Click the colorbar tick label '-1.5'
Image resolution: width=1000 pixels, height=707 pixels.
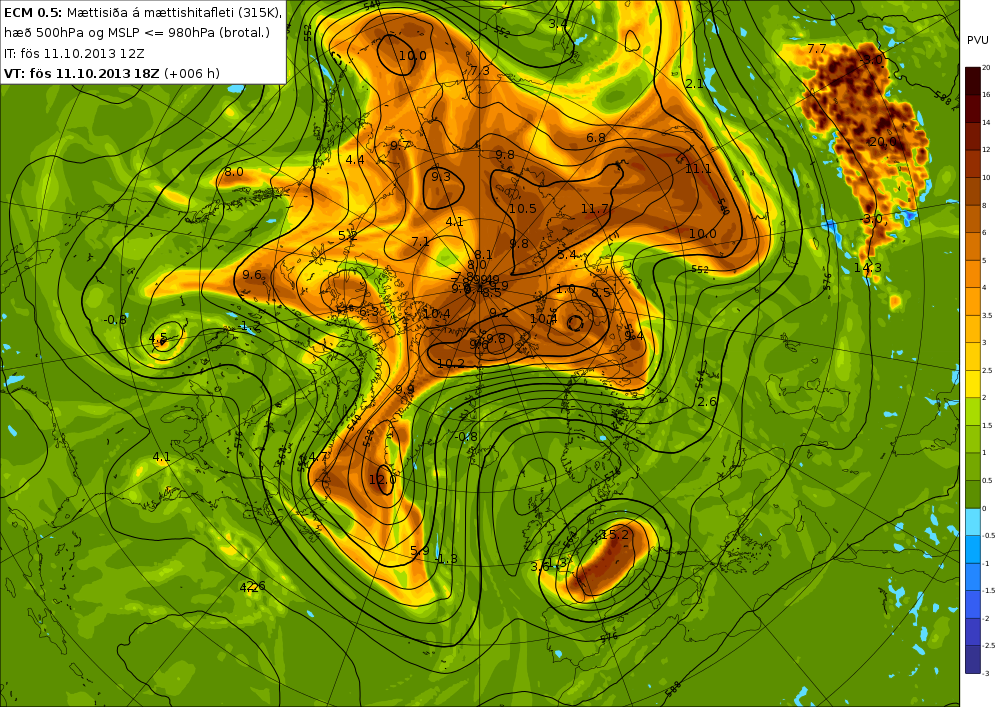pyautogui.click(x=989, y=590)
